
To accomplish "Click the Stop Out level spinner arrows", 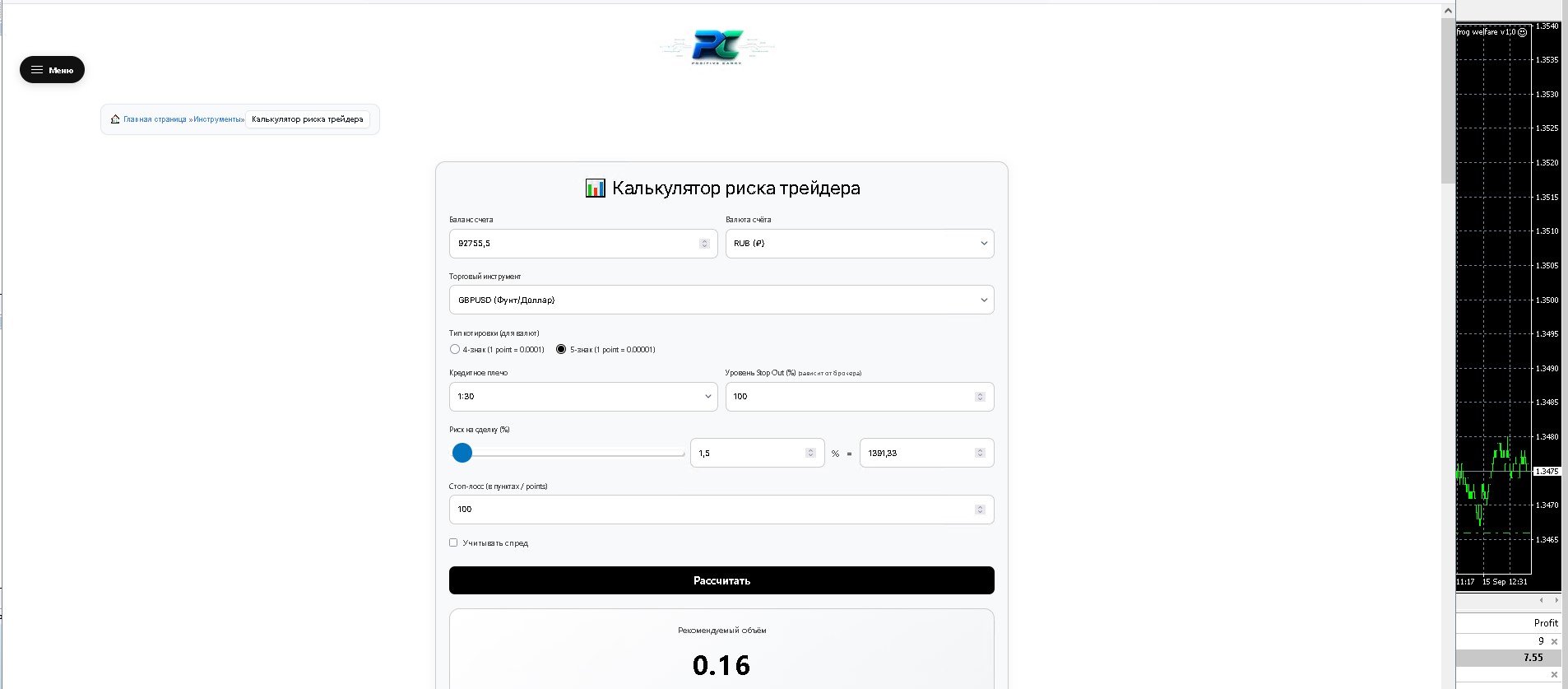I will tap(980, 397).
